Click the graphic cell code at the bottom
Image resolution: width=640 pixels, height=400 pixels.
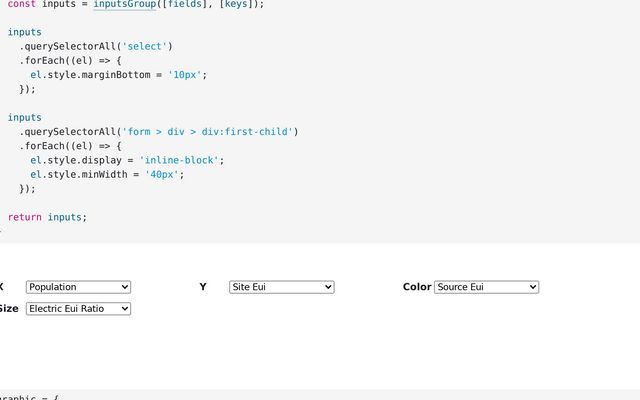pyautogui.click(x=29, y=397)
